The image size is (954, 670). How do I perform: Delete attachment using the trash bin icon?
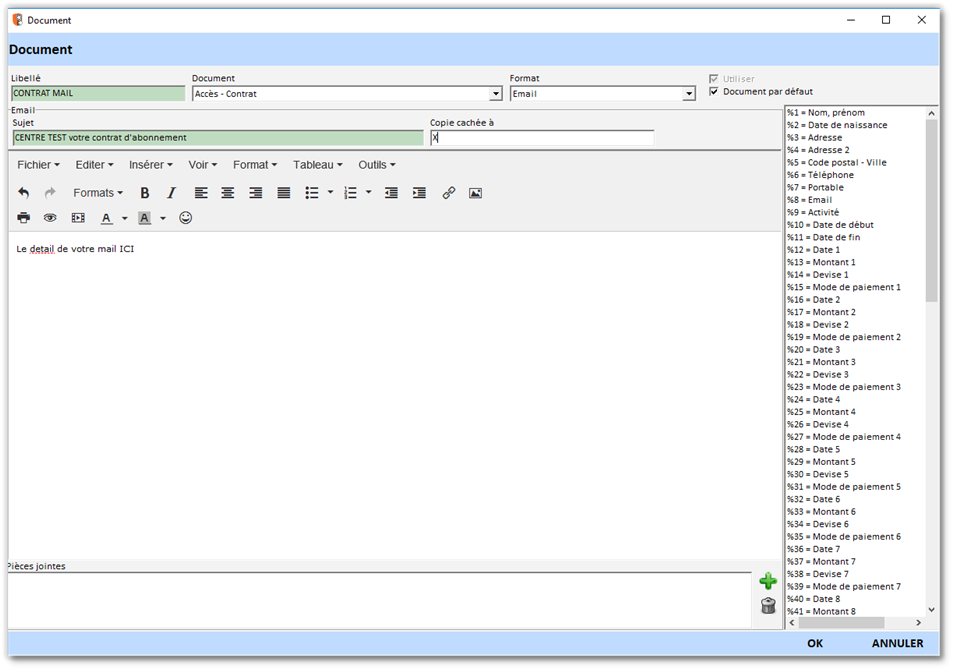pyautogui.click(x=768, y=605)
